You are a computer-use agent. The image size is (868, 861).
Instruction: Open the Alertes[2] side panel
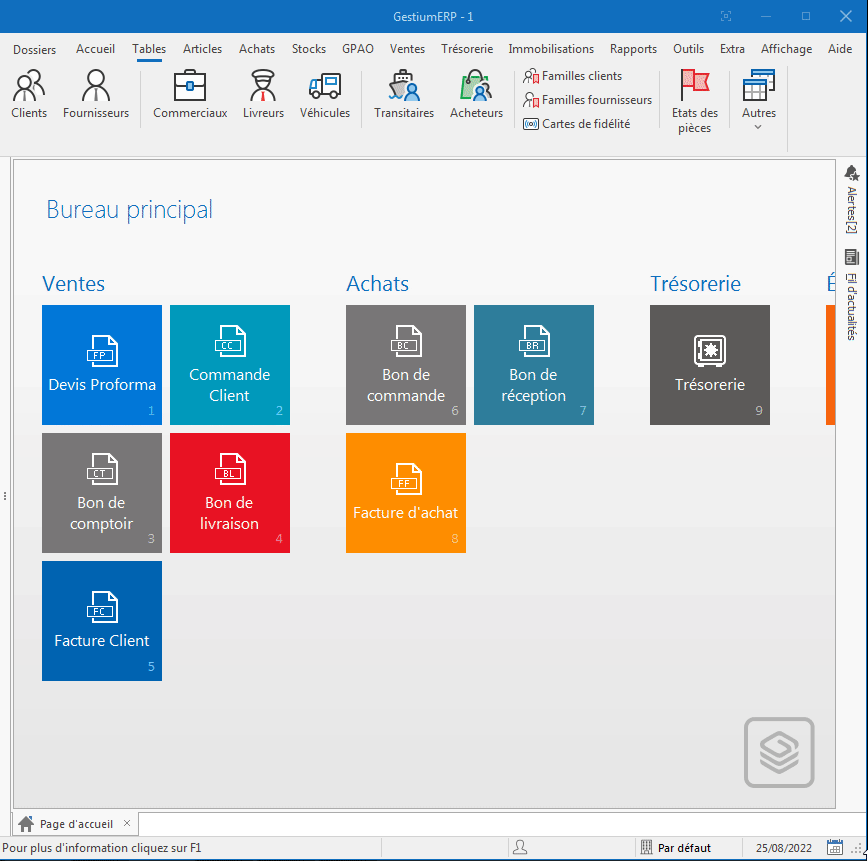coord(852,199)
